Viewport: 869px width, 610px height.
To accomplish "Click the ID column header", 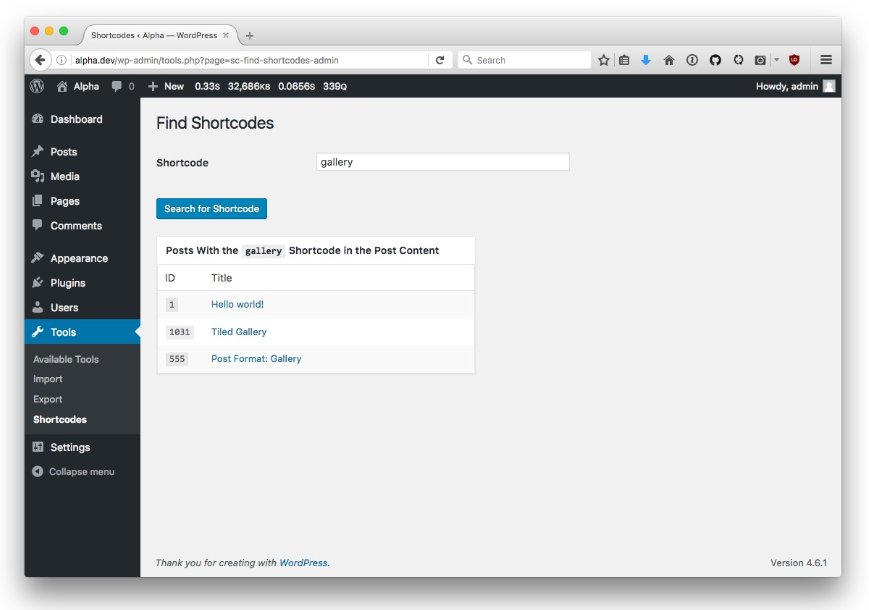I will (170, 278).
